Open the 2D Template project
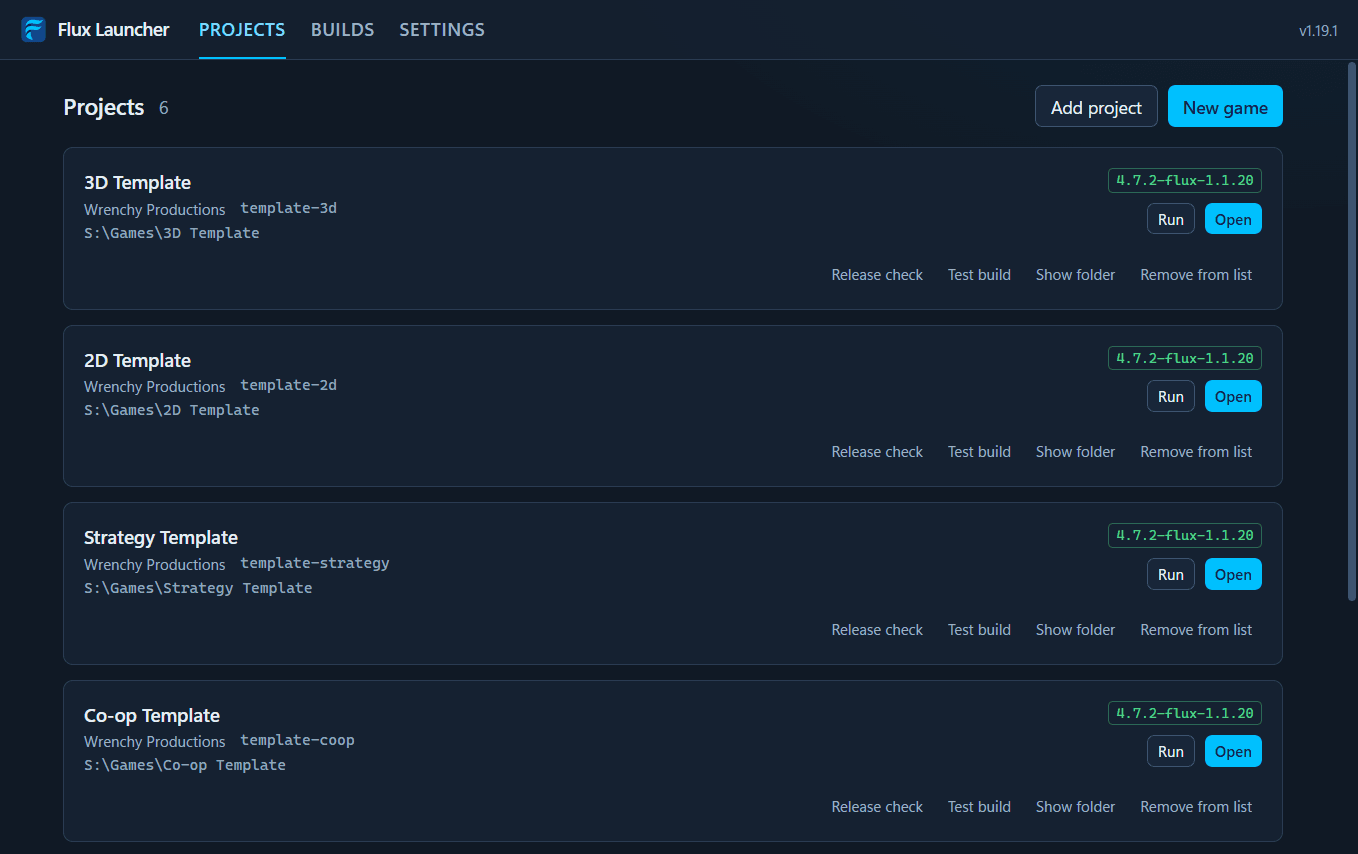This screenshot has width=1358, height=854. click(x=1233, y=397)
